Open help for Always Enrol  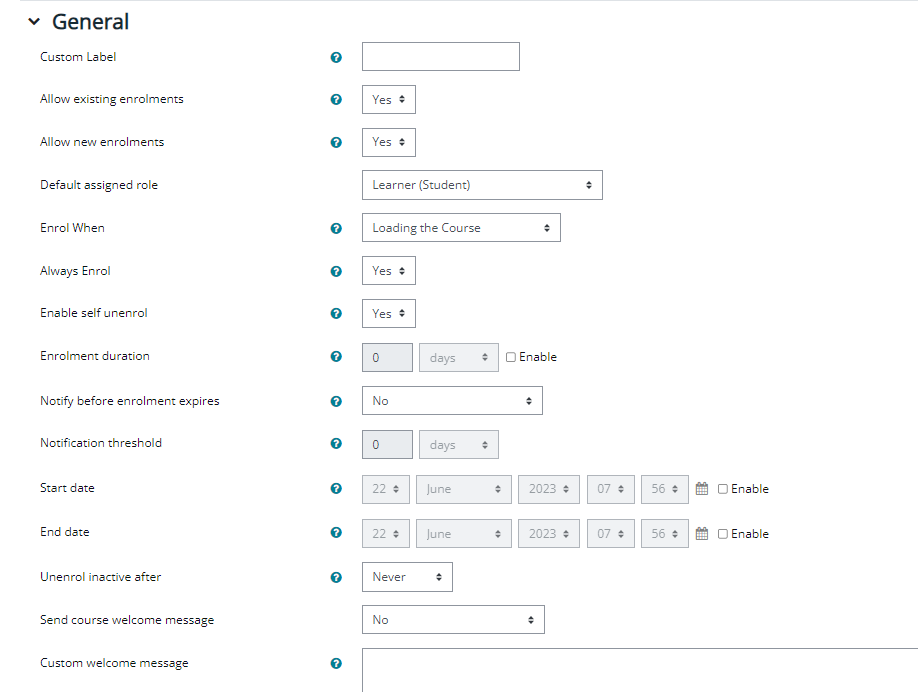(336, 271)
